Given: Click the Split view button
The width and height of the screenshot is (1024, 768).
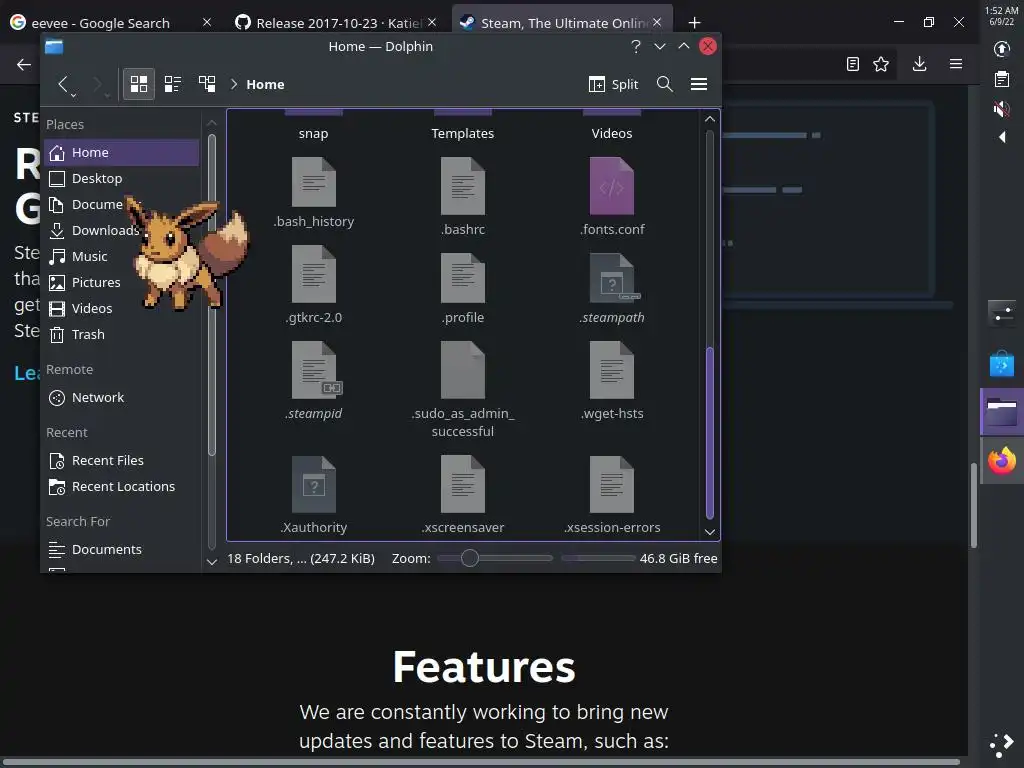Looking at the screenshot, I should pyautogui.click(x=613, y=84).
